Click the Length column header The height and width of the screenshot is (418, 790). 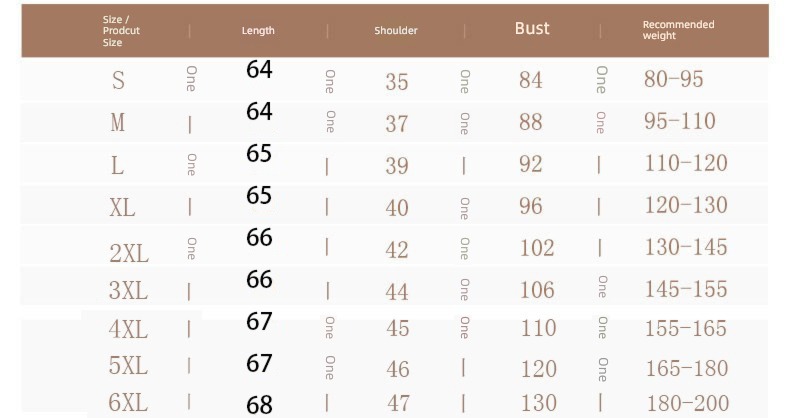258,31
